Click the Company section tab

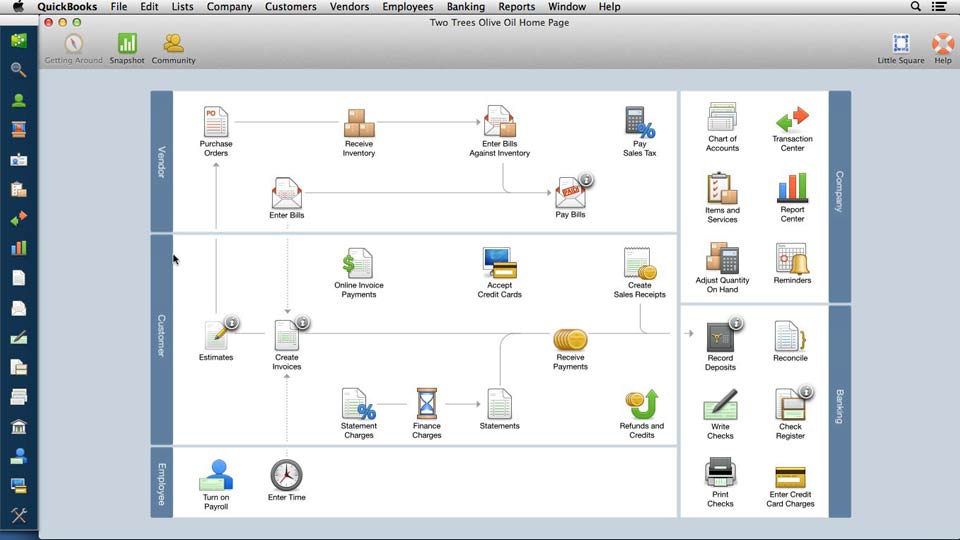840,196
